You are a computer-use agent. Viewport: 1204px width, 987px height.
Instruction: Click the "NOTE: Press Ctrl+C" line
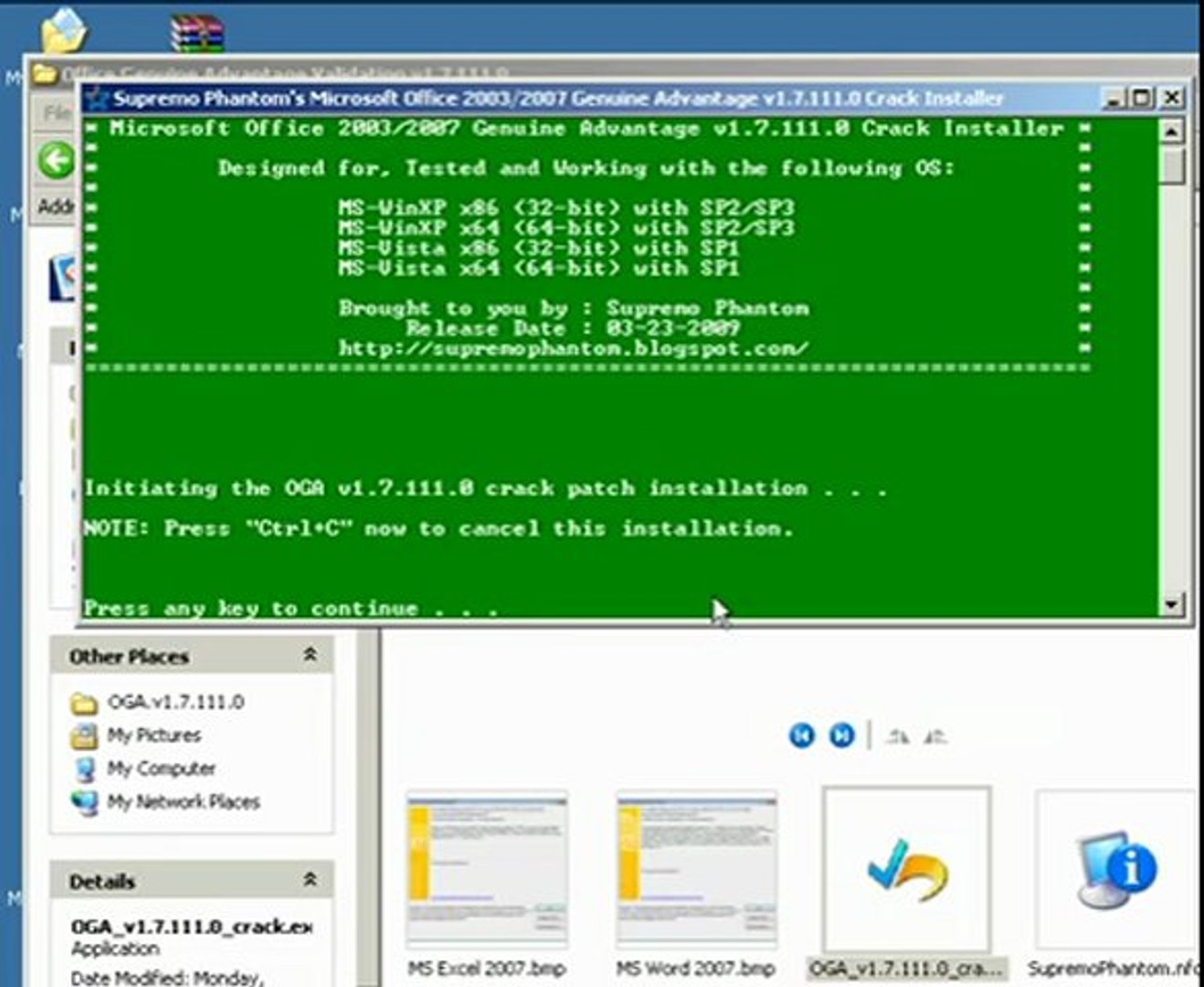[438, 528]
